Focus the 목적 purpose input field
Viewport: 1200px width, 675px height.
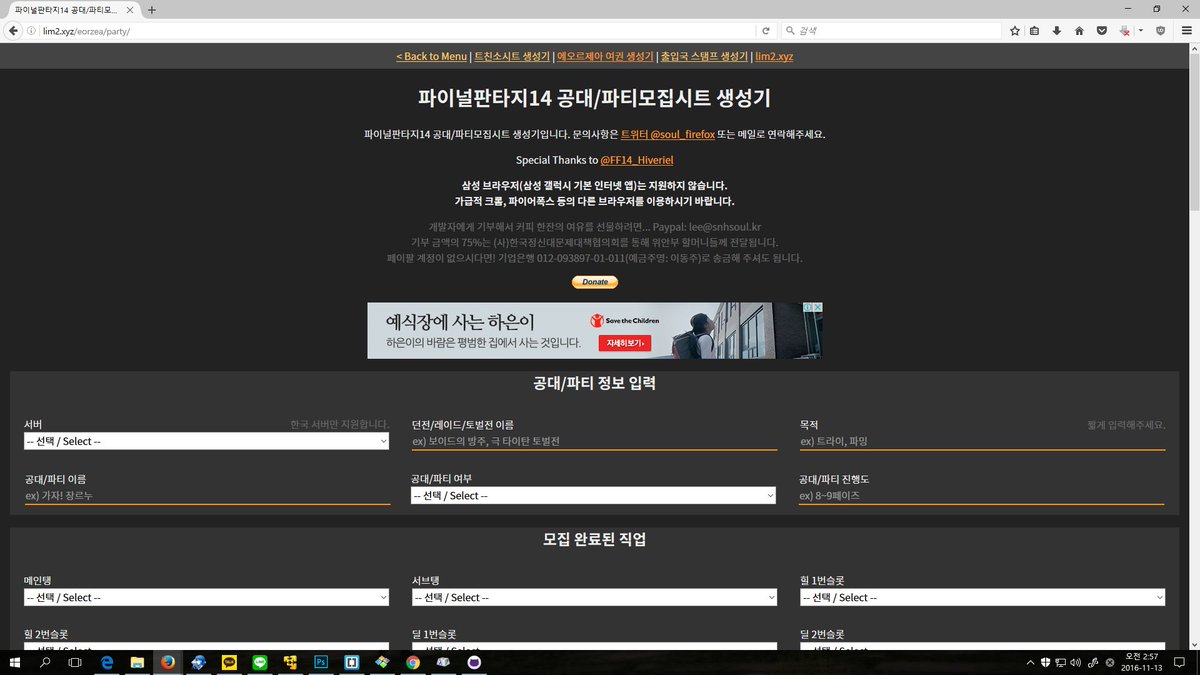[x=982, y=441]
